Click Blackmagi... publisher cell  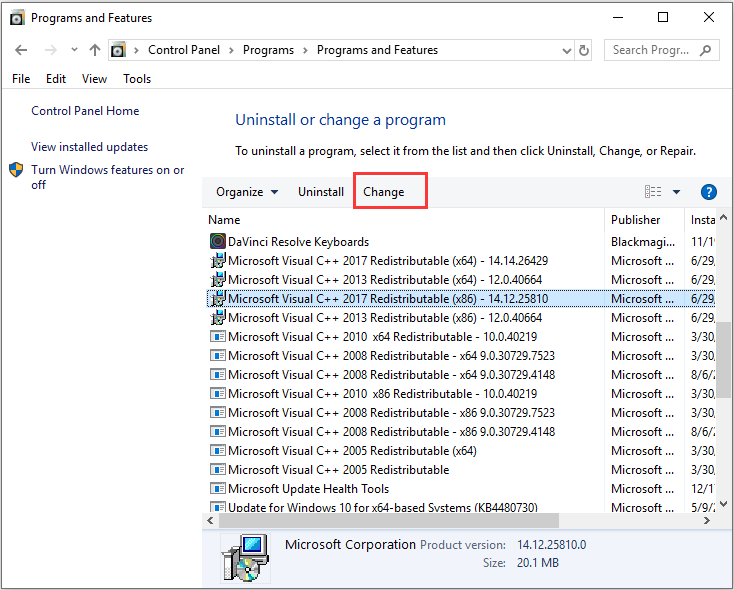[x=643, y=242]
